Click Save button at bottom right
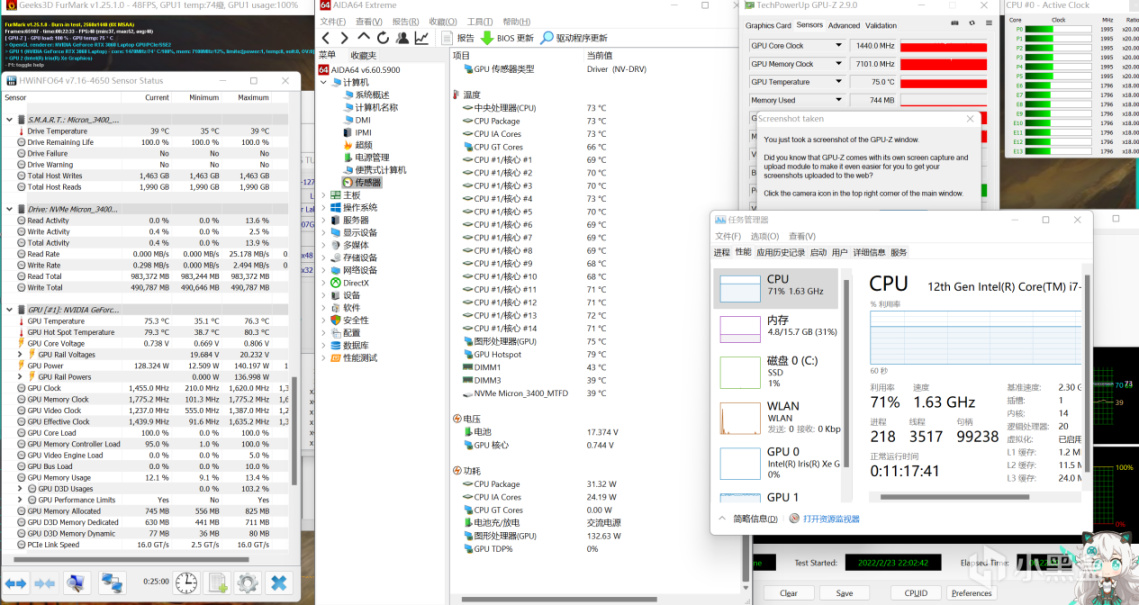Image resolution: width=1139 pixels, height=605 pixels. 844,593
